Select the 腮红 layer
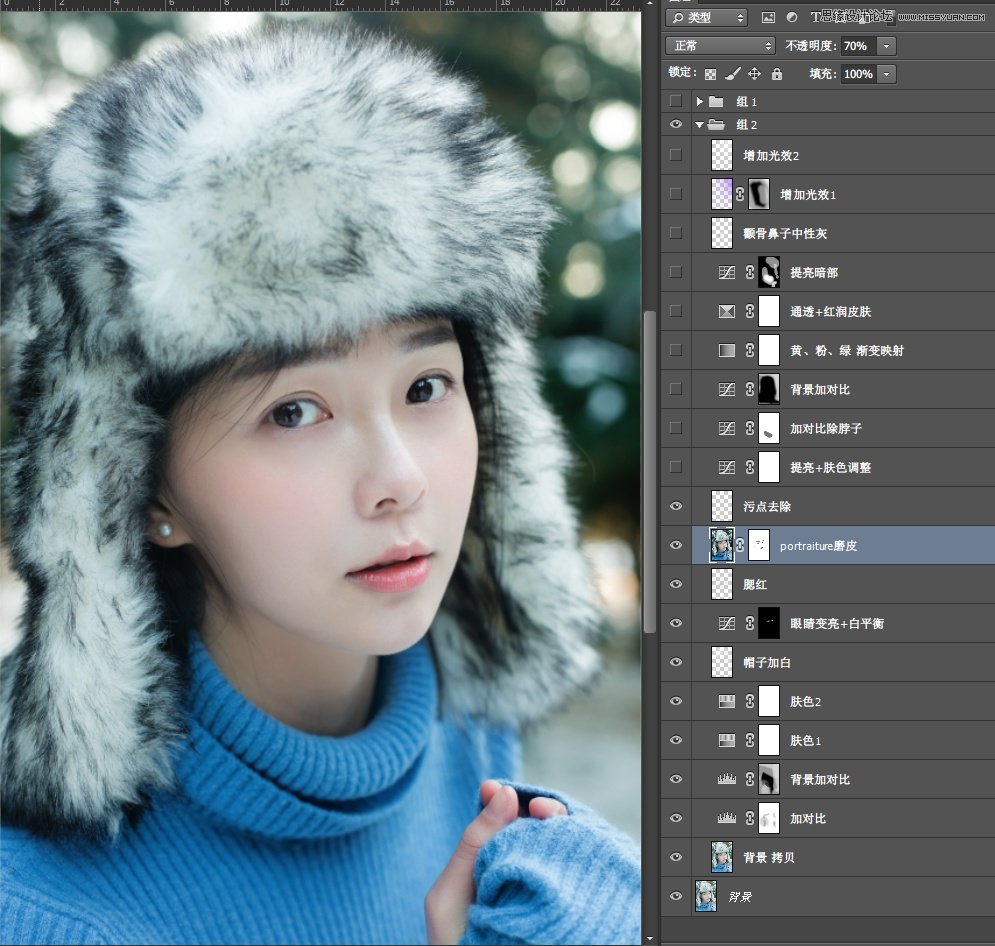This screenshot has width=995, height=946. pos(850,584)
